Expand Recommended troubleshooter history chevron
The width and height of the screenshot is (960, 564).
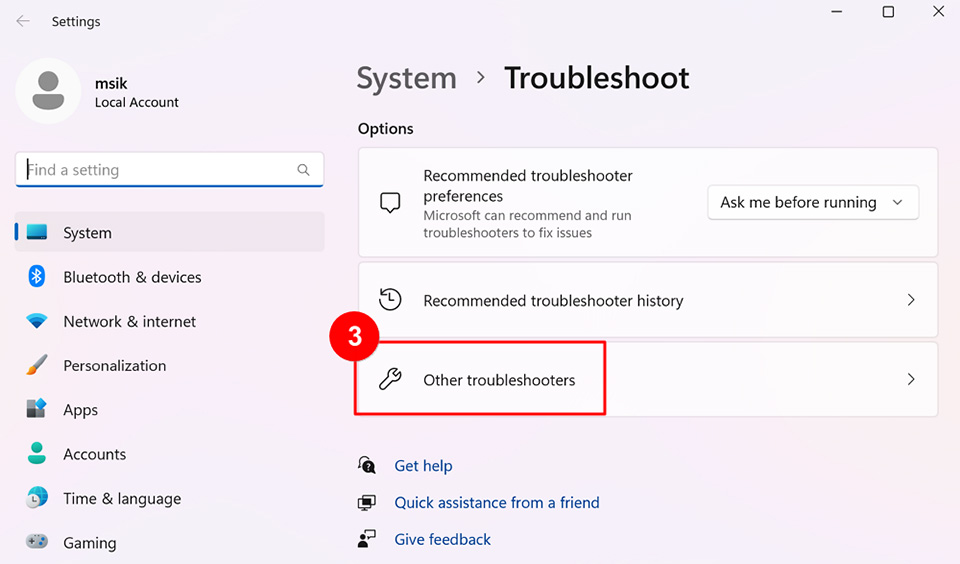[x=911, y=299]
